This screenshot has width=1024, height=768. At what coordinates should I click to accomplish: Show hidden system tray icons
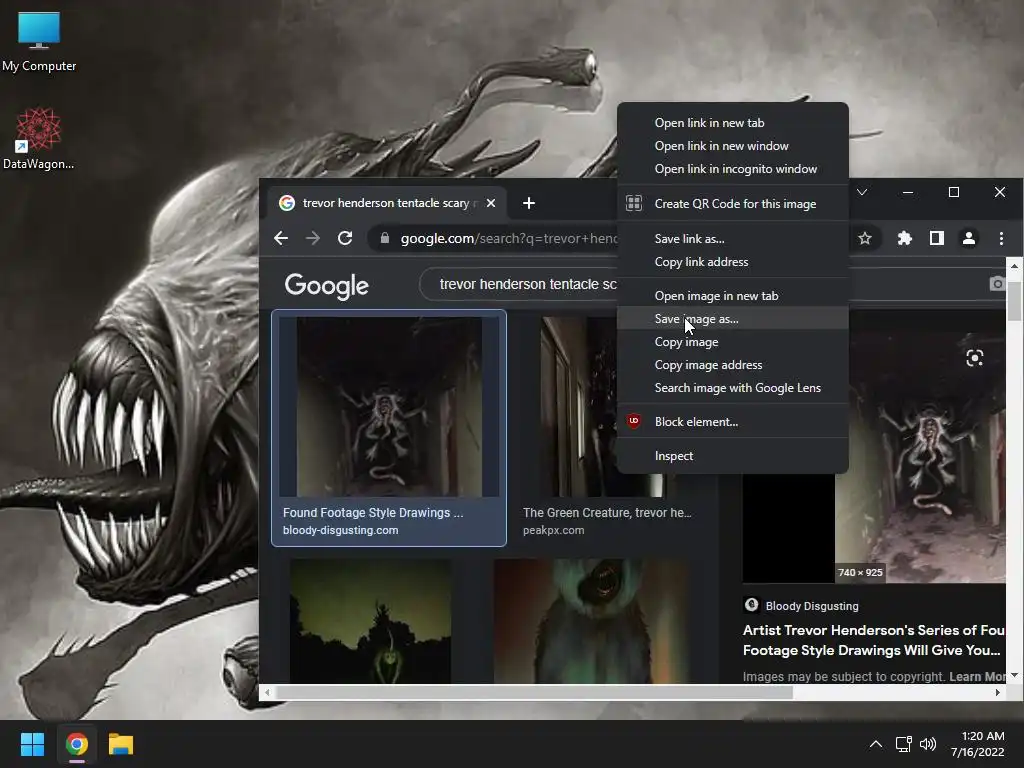click(876, 744)
